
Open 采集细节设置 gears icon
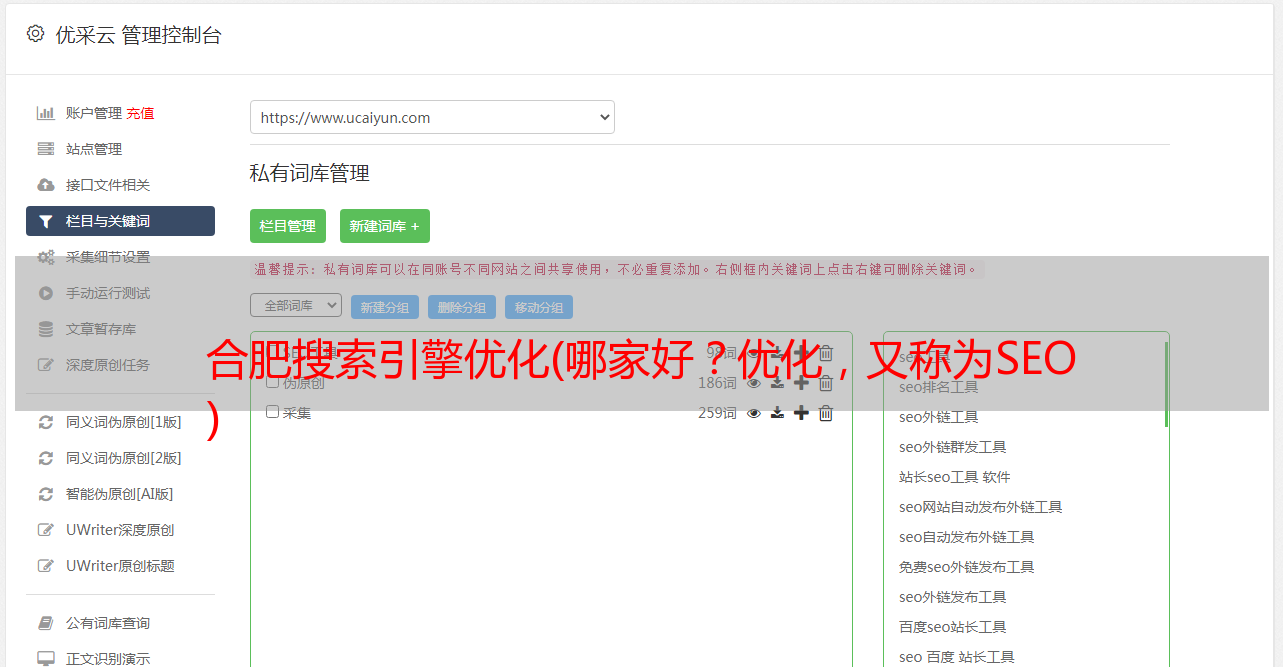pos(46,257)
